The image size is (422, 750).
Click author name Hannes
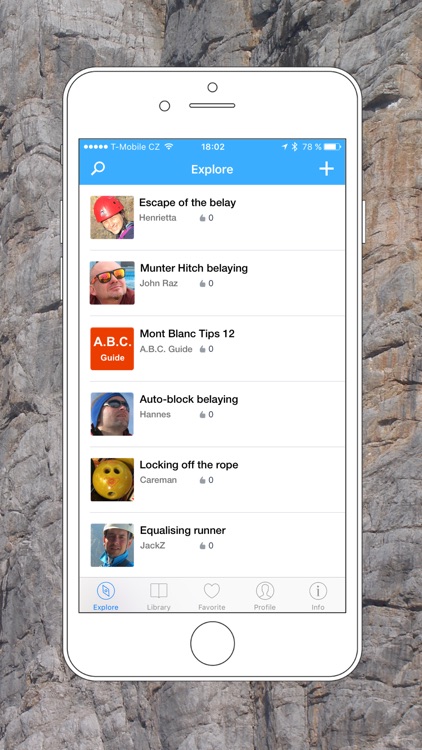point(155,414)
